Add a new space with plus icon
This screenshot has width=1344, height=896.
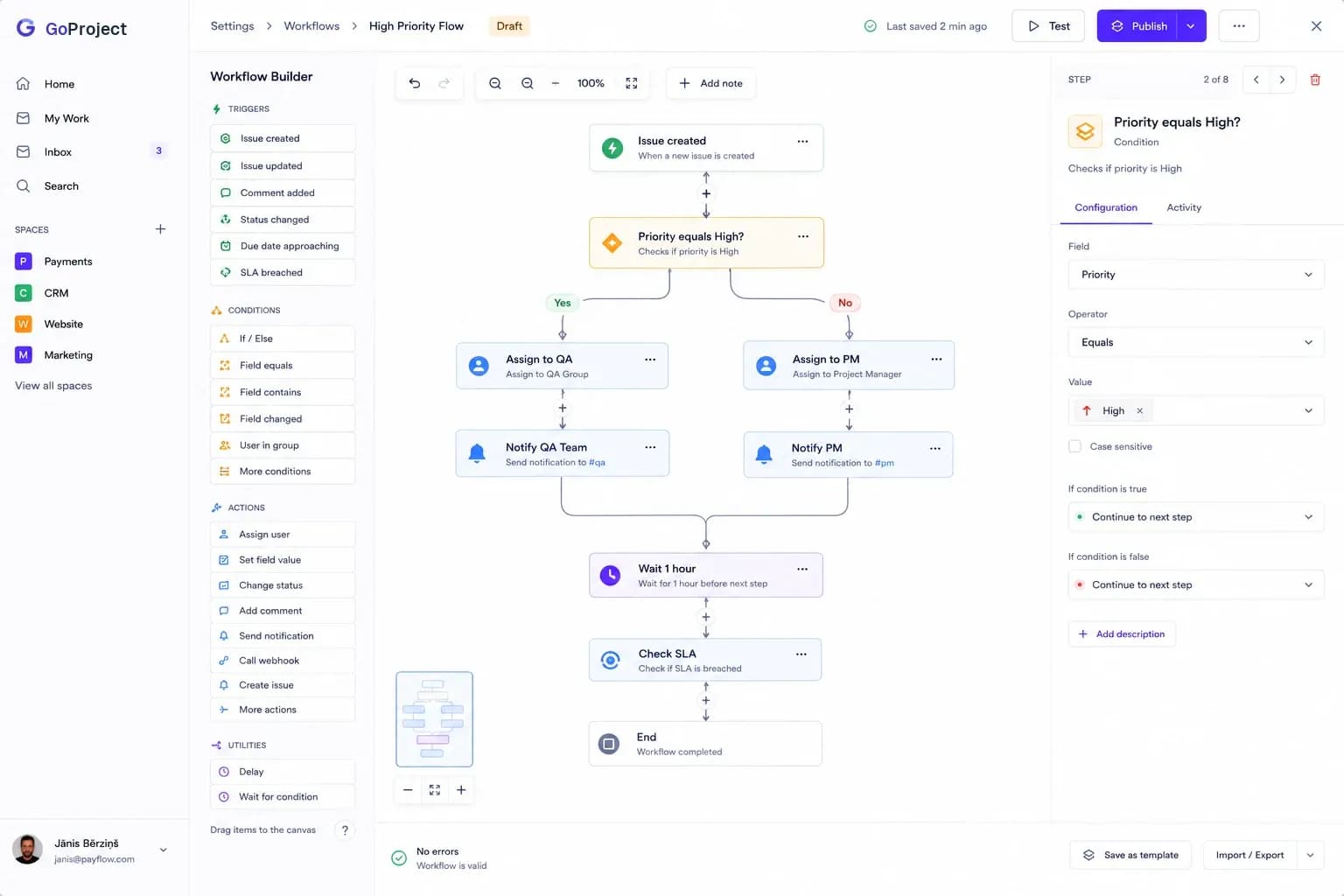[160, 229]
